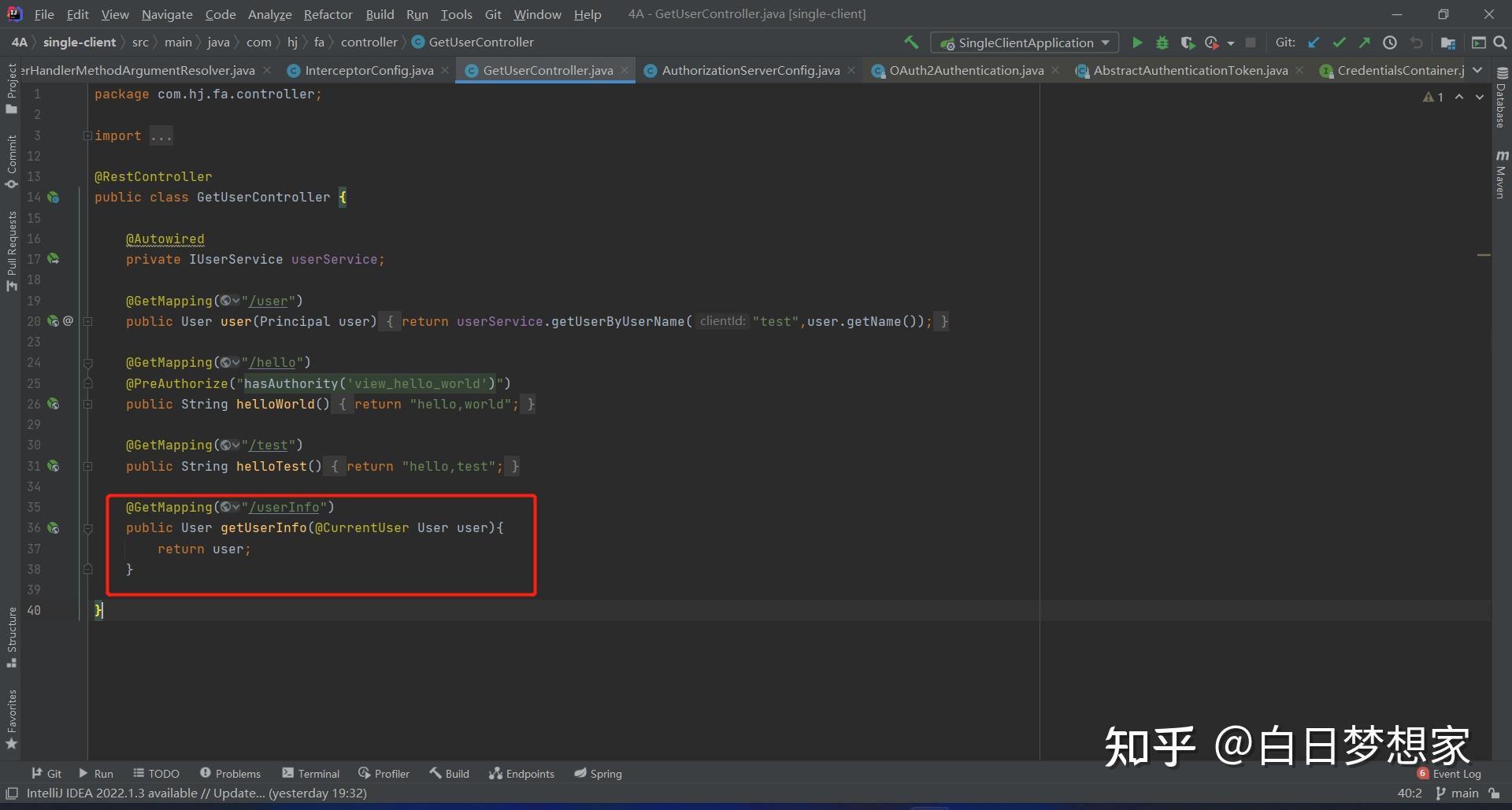
Task: Click the controller breadcrumb in the navigation bar
Action: point(369,43)
